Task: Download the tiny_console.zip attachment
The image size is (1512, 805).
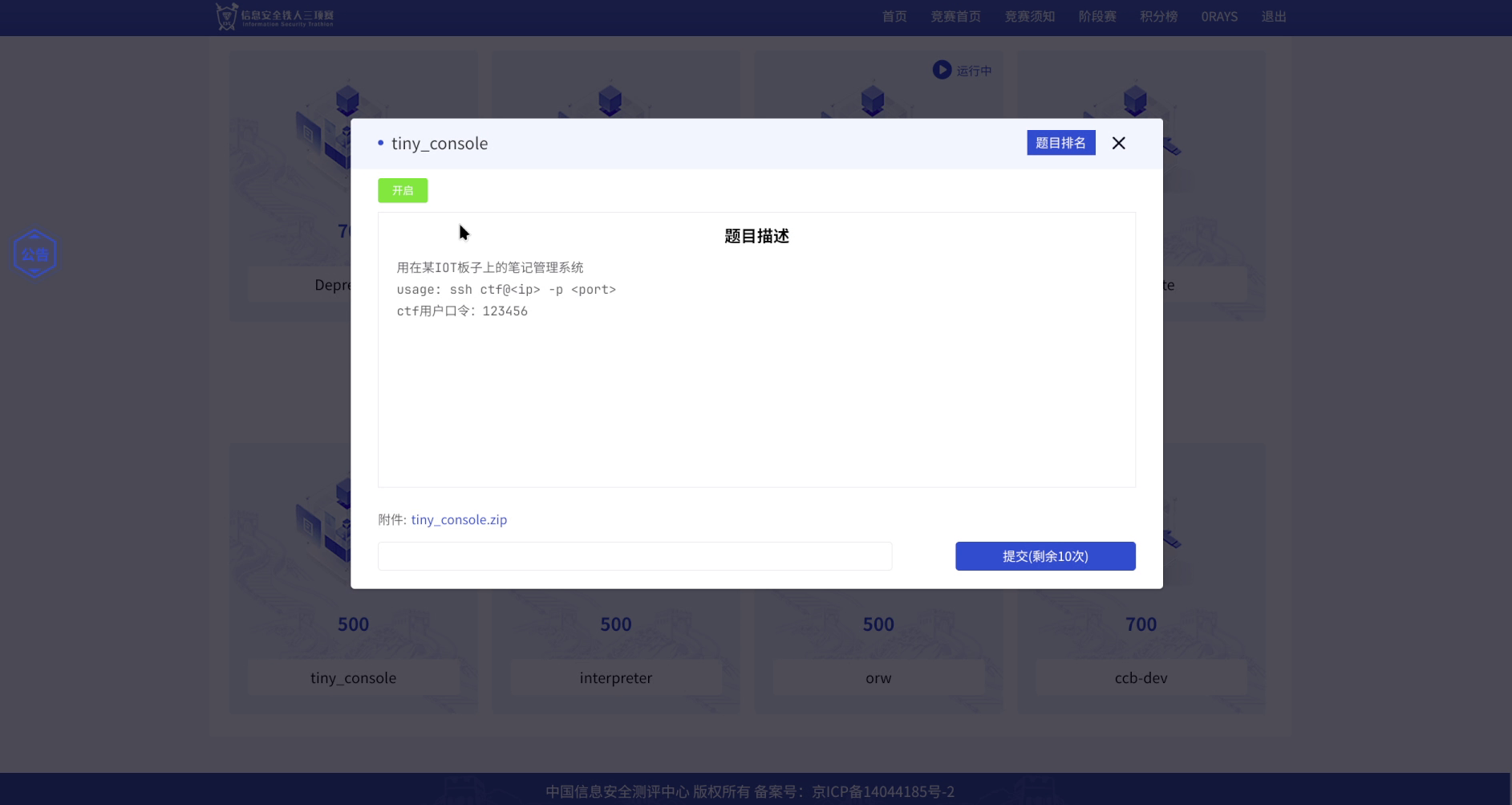Action: [x=459, y=519]
